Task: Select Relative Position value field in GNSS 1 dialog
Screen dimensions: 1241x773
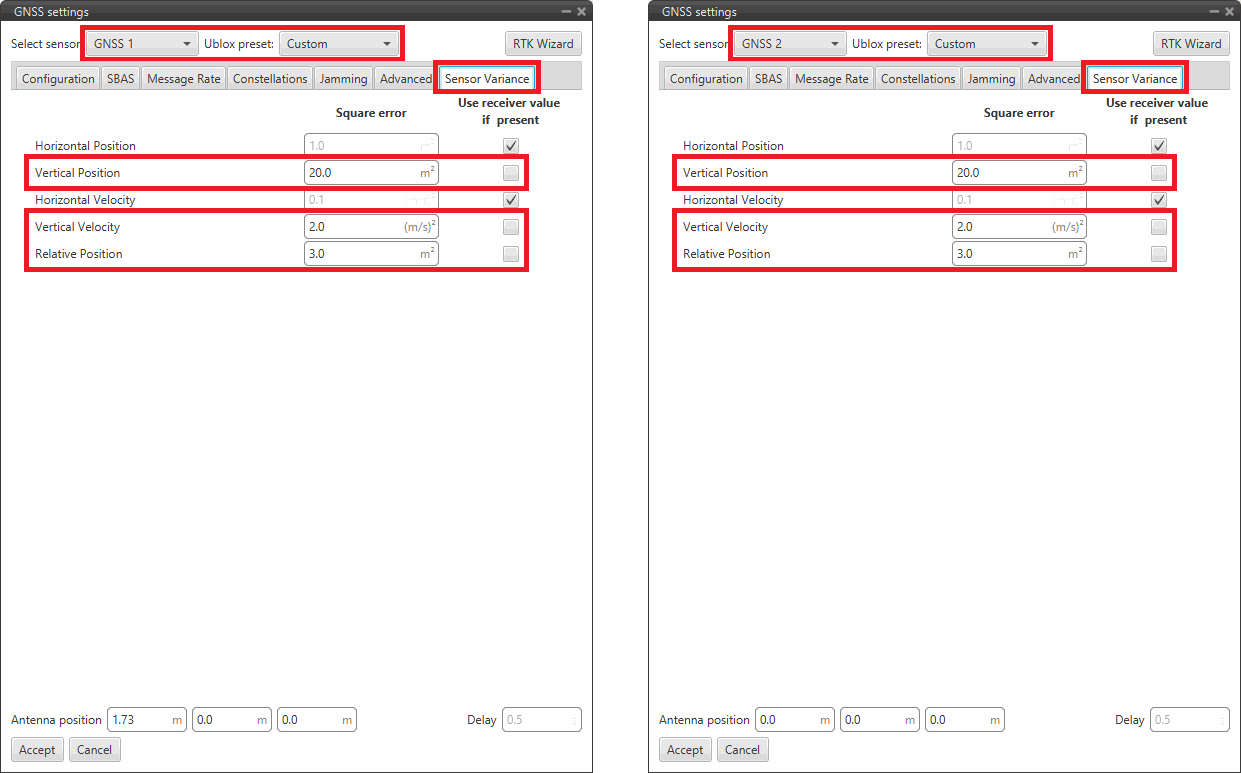Action: click(x=362, y=254)
